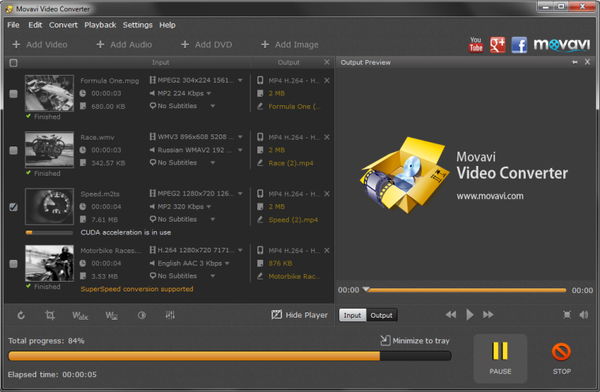Open the text watermark tool
Screen dimensions: 600x392
[80, 315]
